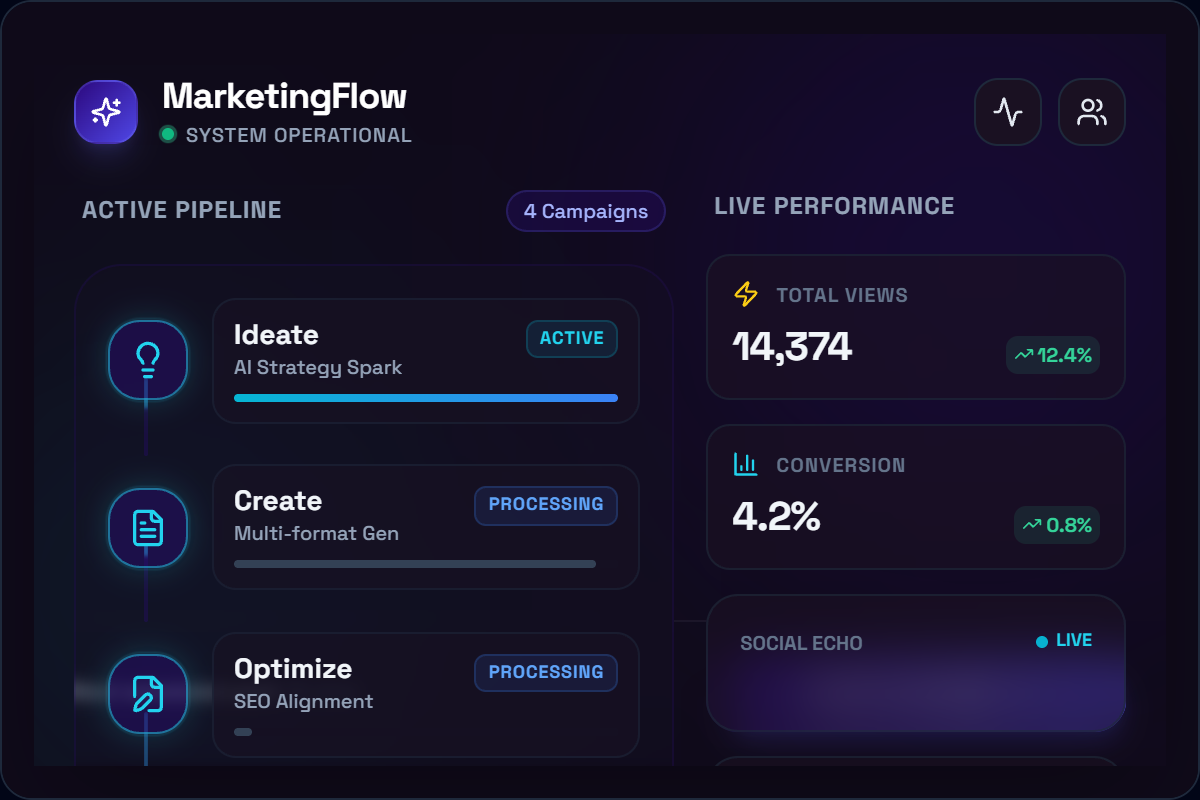Click the Ideate progress bar
The image size is (1200, 800).
[426, 398]
